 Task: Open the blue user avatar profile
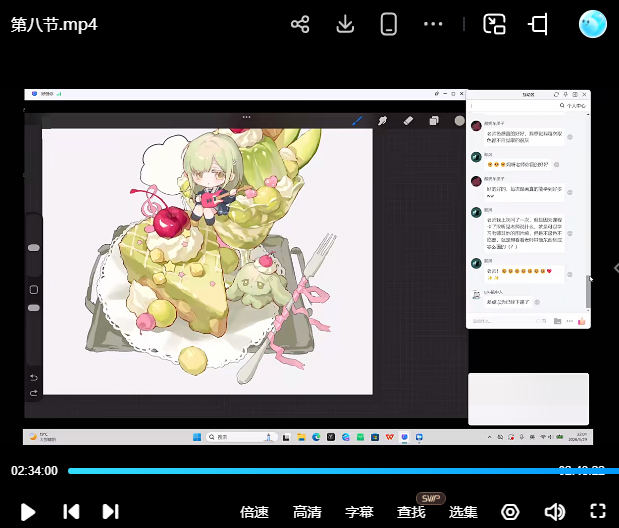[593, 25]
